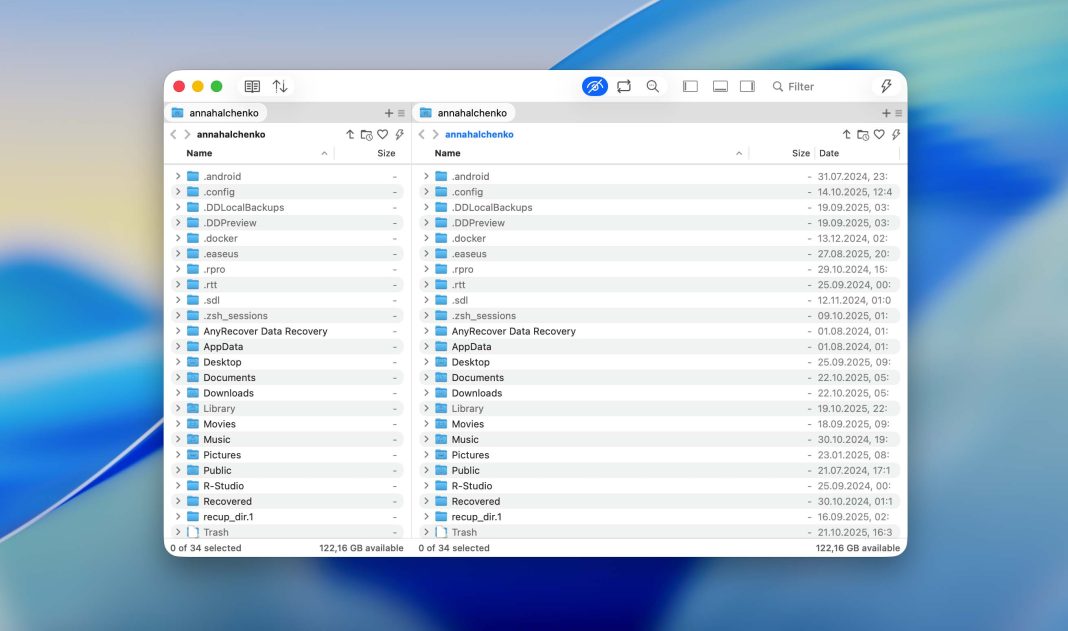
Task: Open favorites via the heart icon in right pane
Action: pyautogui.click(x=878, y=133)
